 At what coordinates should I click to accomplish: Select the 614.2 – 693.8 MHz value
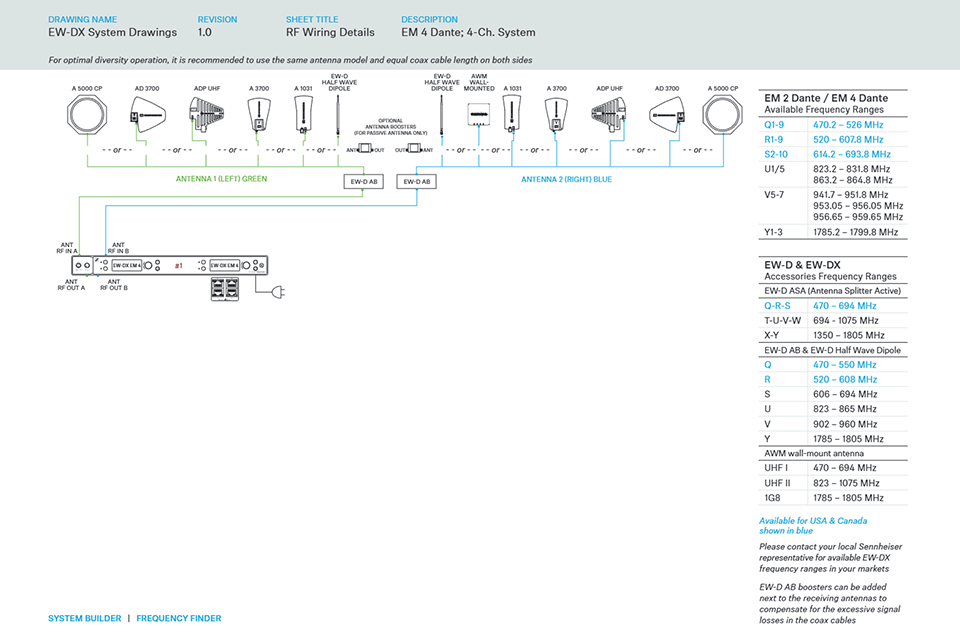tap(852, 154)
